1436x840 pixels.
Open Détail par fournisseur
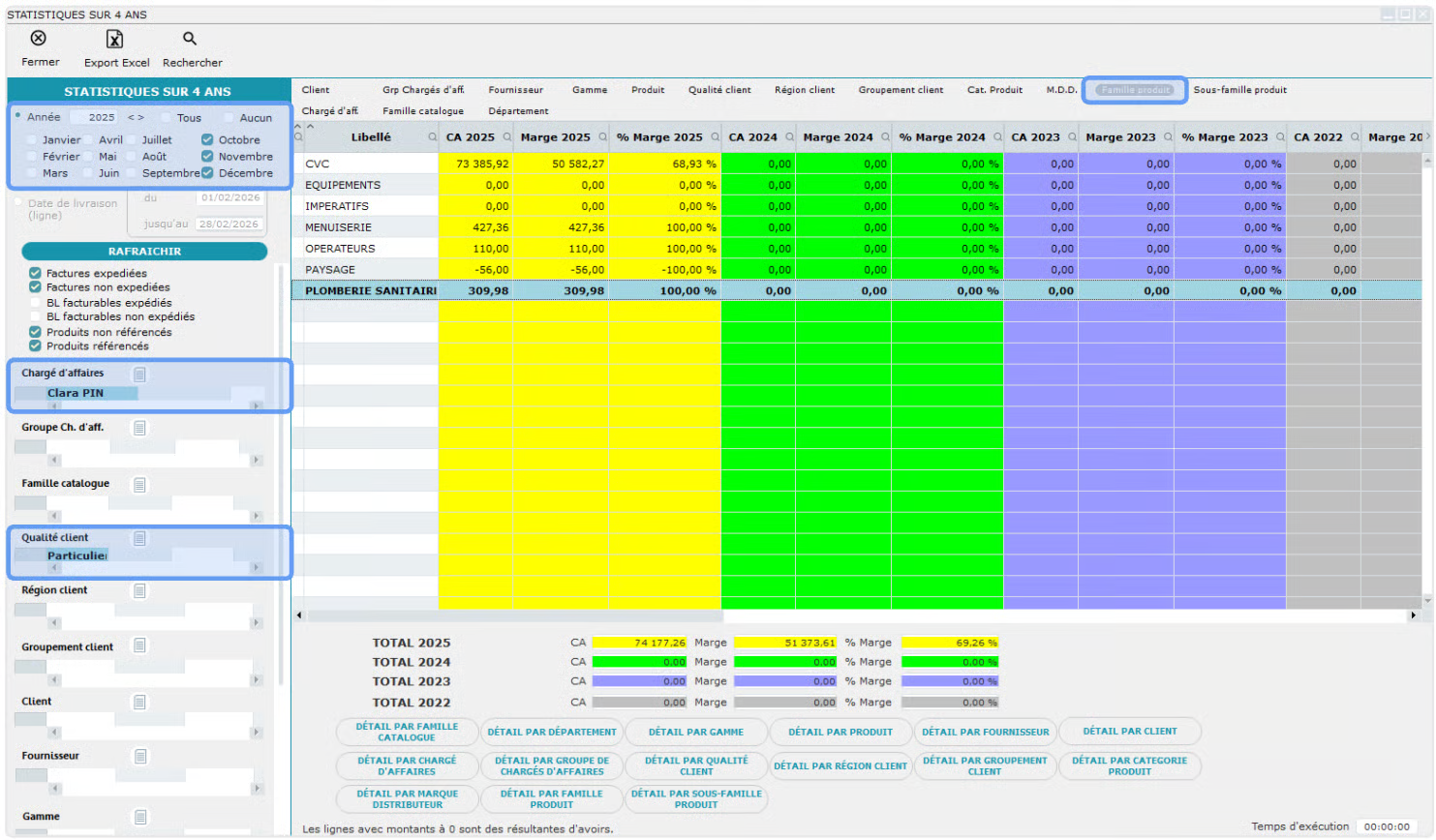point(985,733)
